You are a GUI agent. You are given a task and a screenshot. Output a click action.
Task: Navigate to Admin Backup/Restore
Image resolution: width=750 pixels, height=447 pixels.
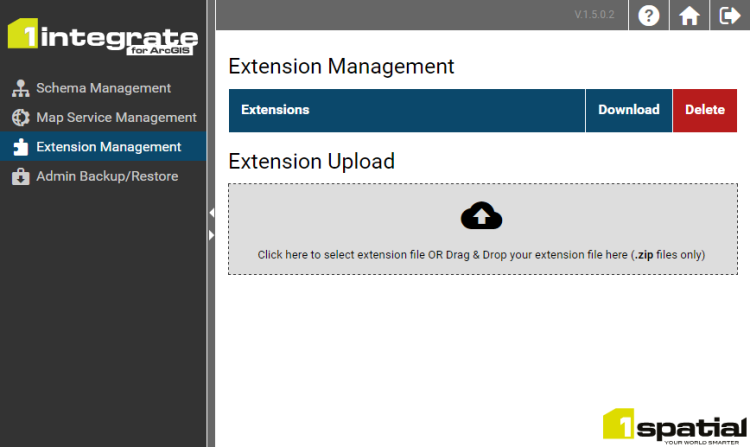(x=107, y=177)
